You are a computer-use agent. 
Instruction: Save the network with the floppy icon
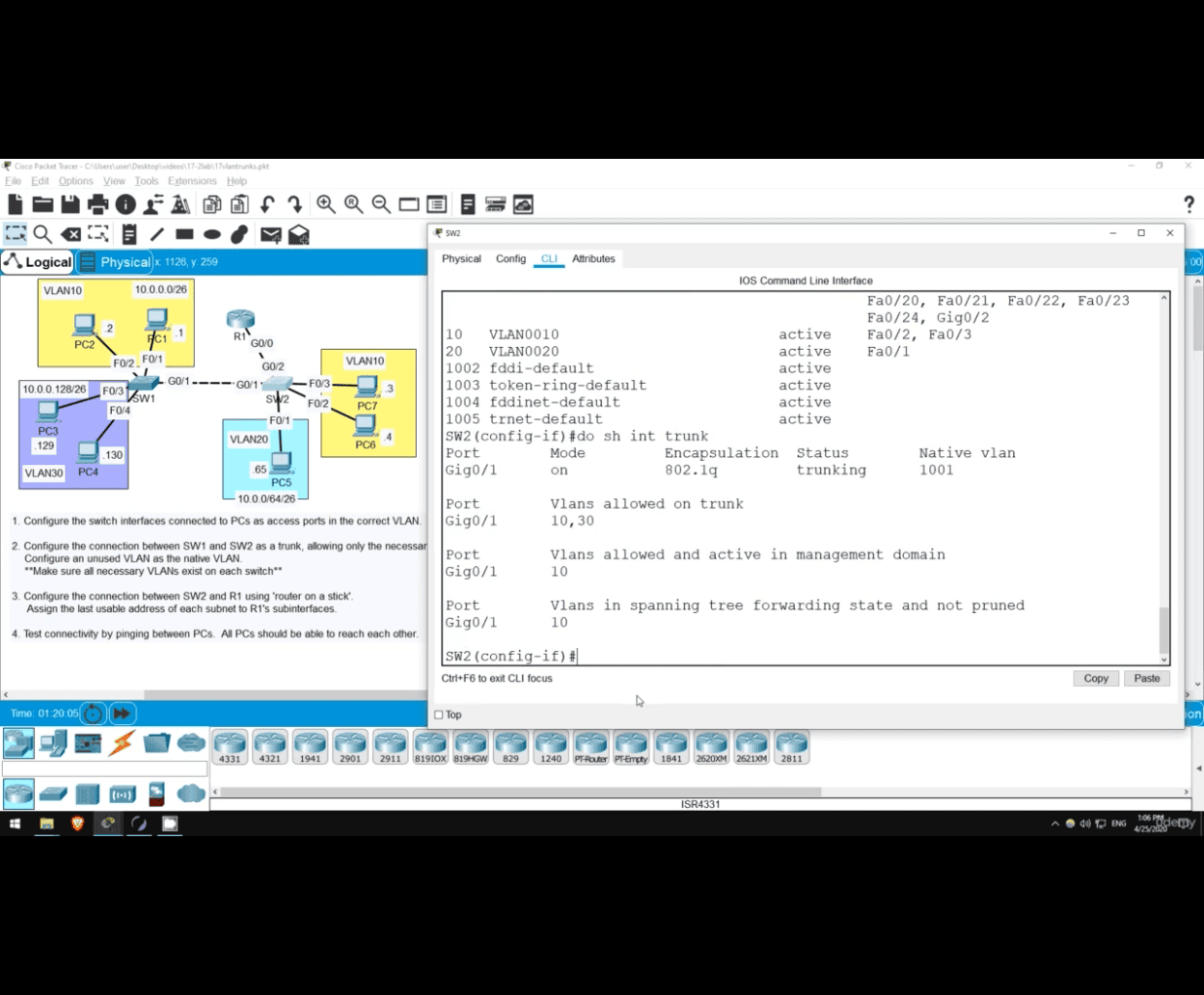[70, 205]
